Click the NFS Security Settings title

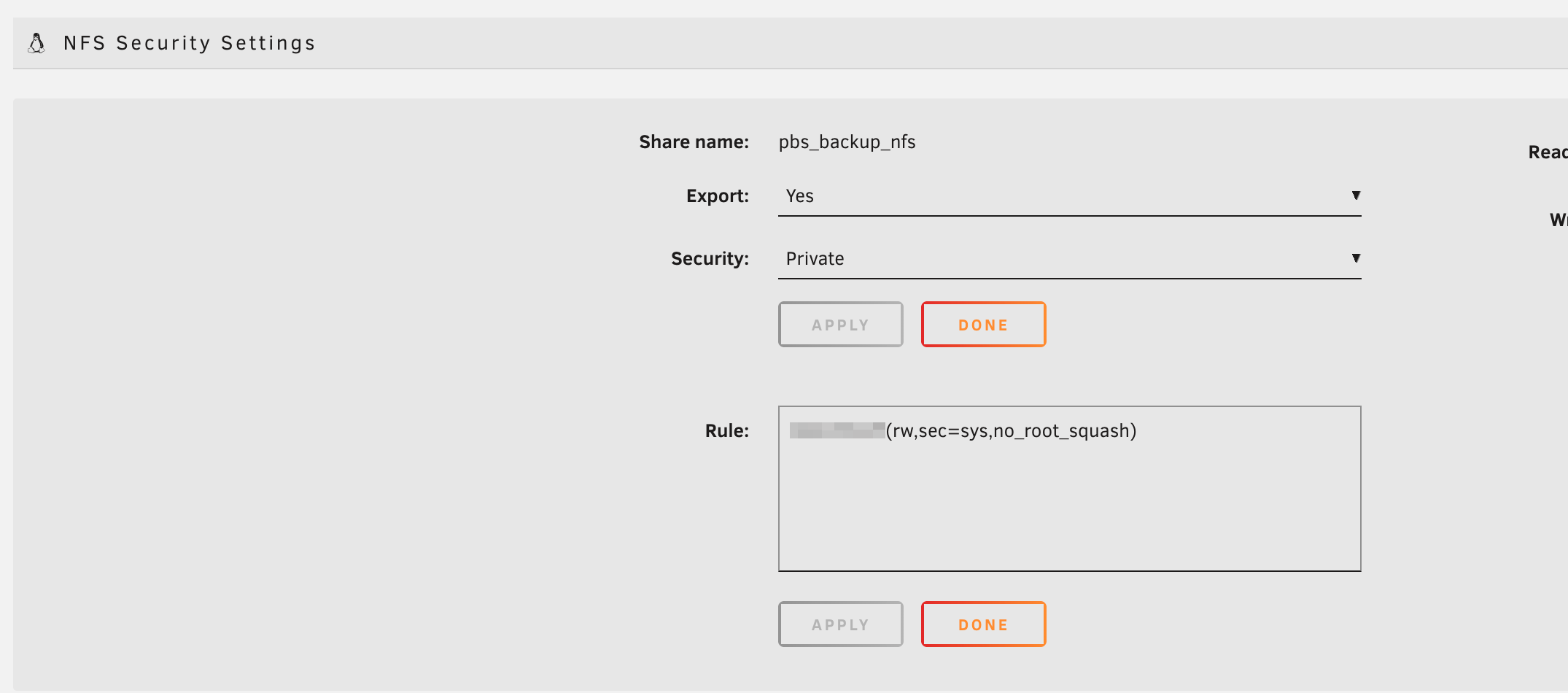click(x=189, y=43)
